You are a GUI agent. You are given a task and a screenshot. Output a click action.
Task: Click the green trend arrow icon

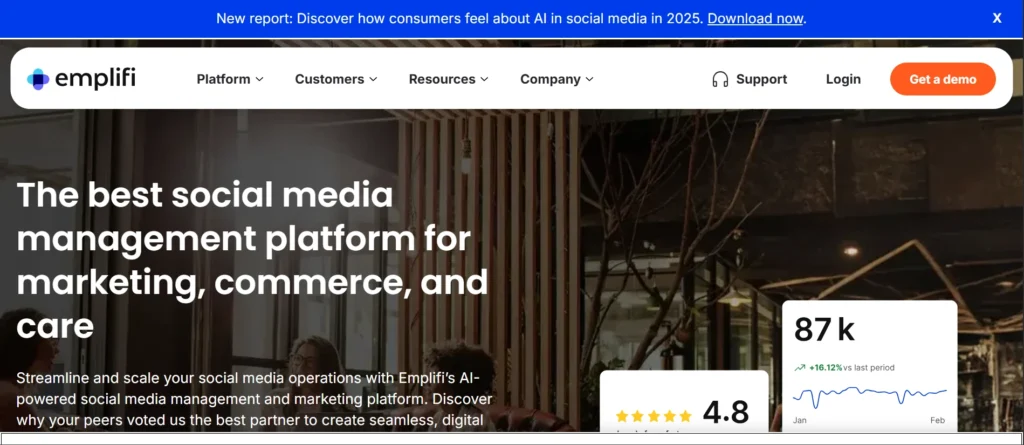(799, 368)
